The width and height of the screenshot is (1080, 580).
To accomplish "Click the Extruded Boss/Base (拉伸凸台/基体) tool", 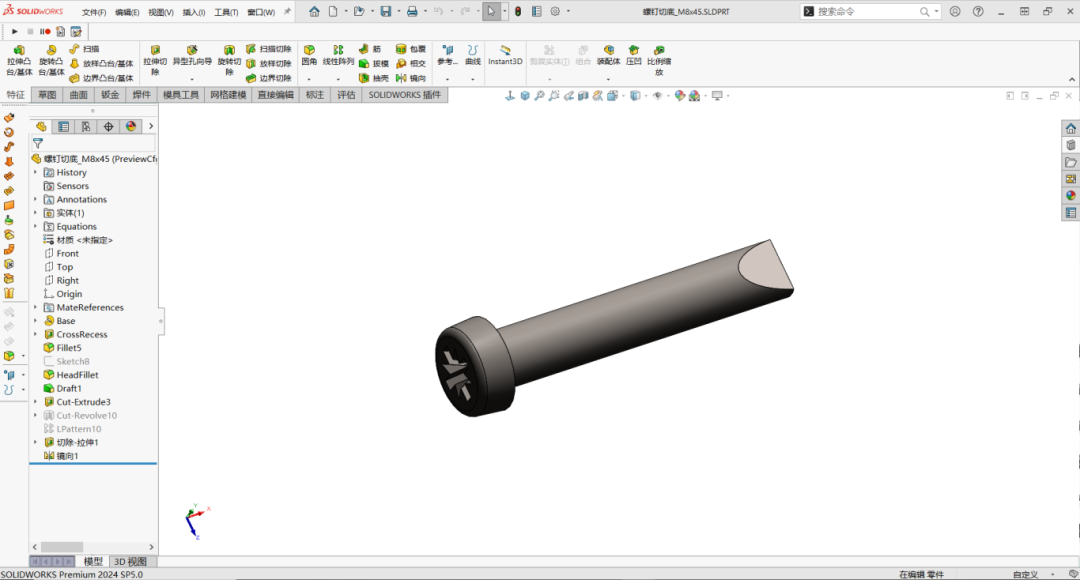I will (19, 61).
